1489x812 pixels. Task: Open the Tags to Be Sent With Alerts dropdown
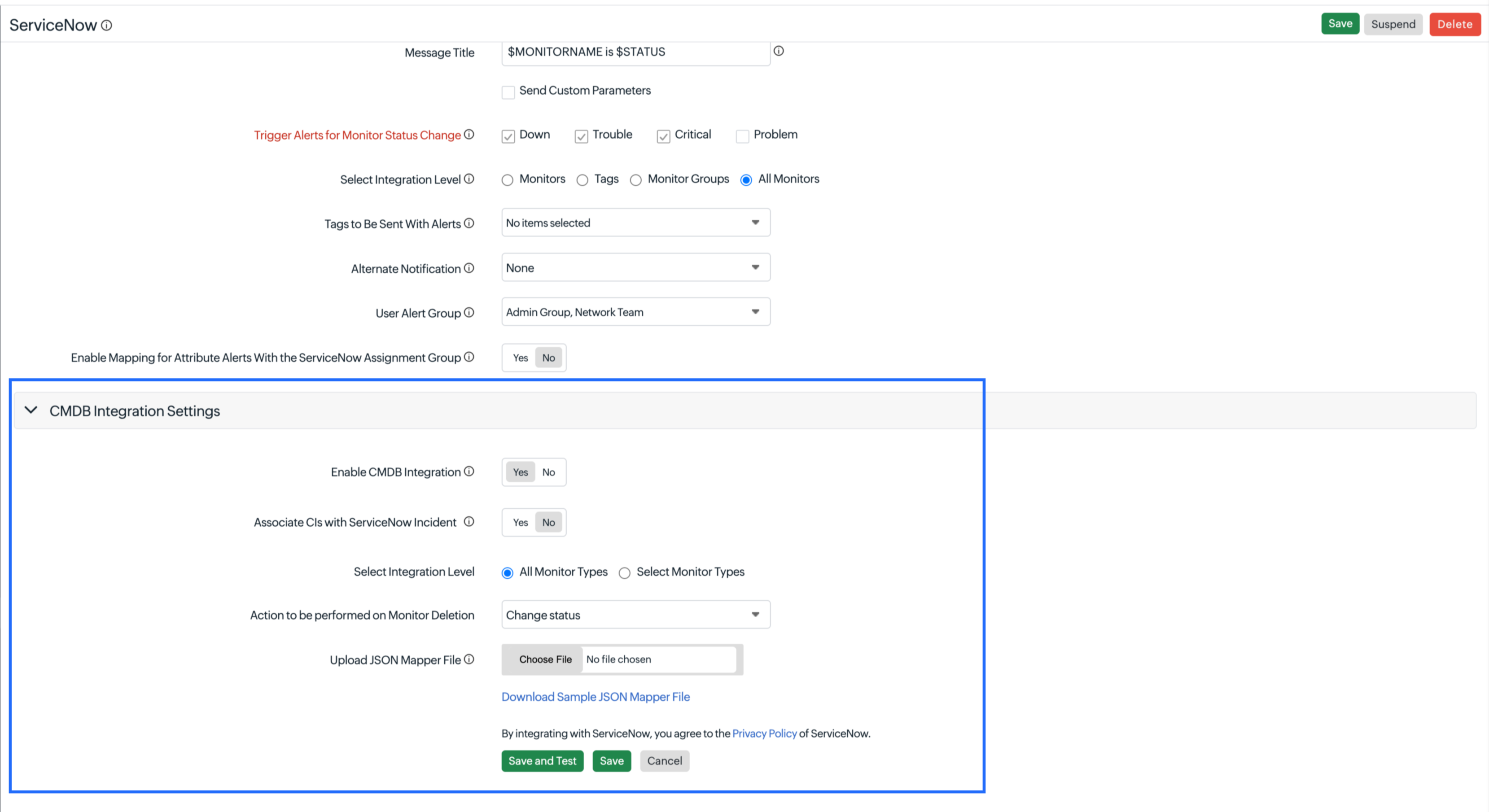[636, 223]
